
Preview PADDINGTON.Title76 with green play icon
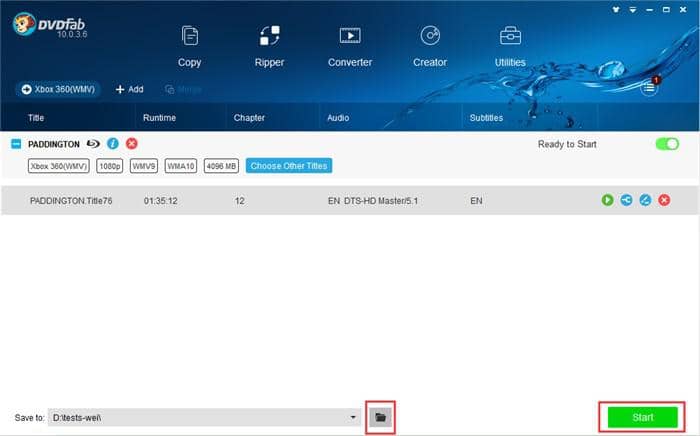click(x=608, y=200)
